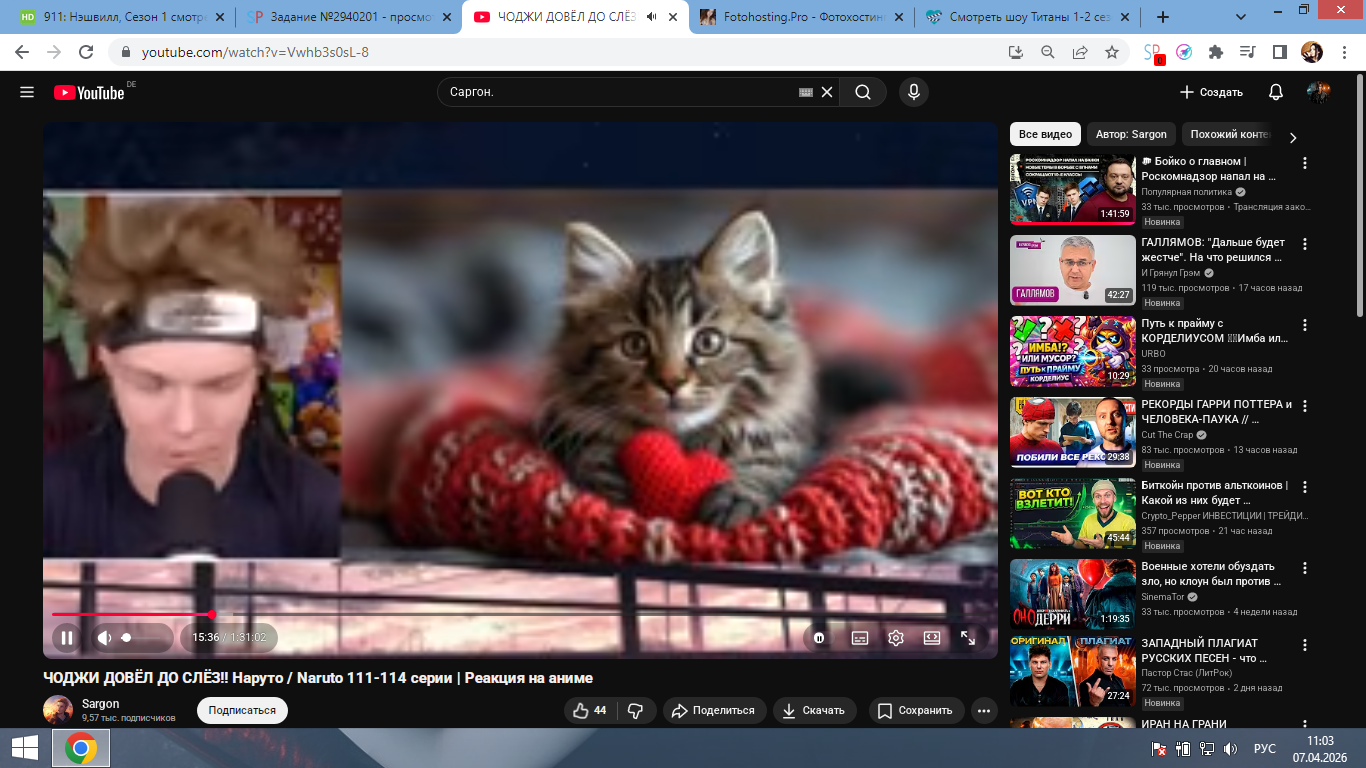Open the YouTube account avatar menu
1366x768 pixels.
pyautogui.click(x=1319, y=92)
